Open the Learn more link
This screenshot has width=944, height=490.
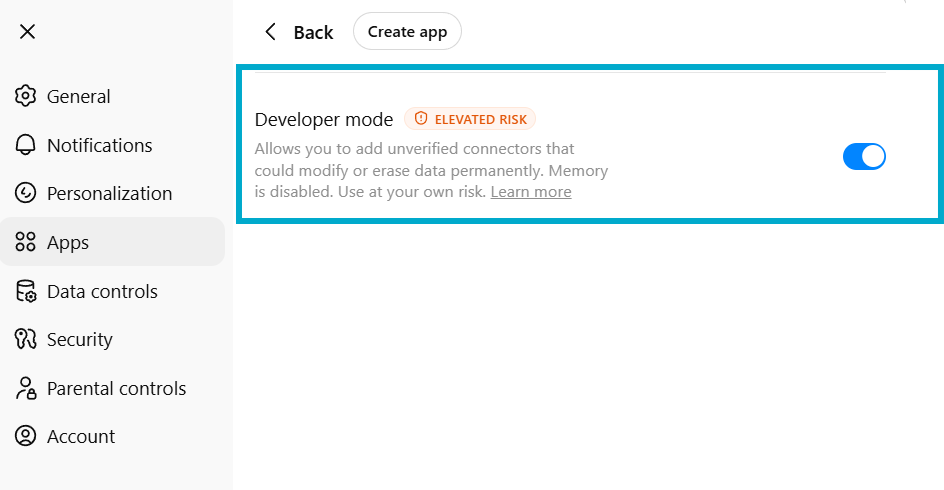click(x=531, y=192)
